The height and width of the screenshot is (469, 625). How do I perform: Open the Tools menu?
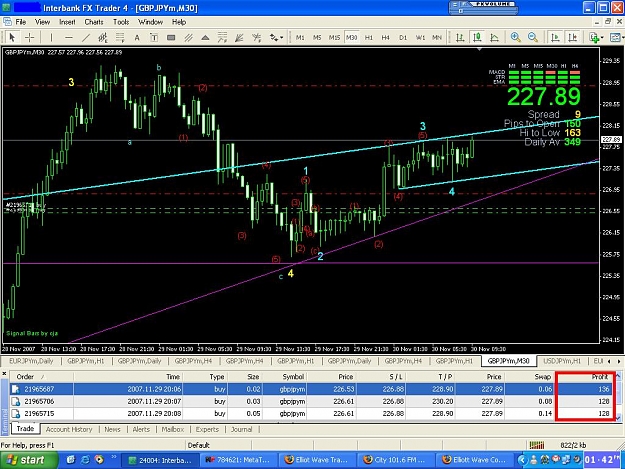pos(121,22)
